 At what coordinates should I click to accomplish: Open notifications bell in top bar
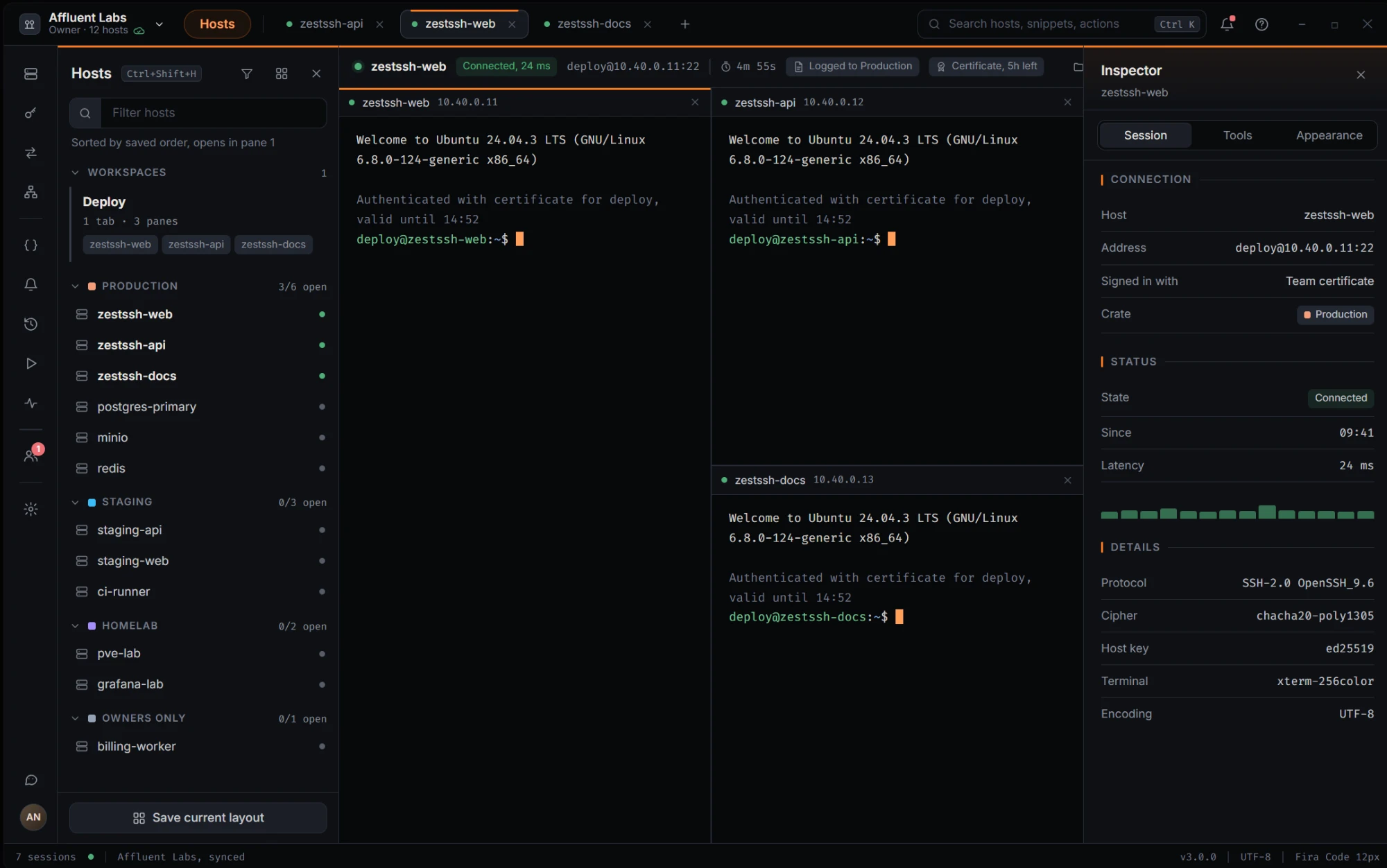point(1227,24)
